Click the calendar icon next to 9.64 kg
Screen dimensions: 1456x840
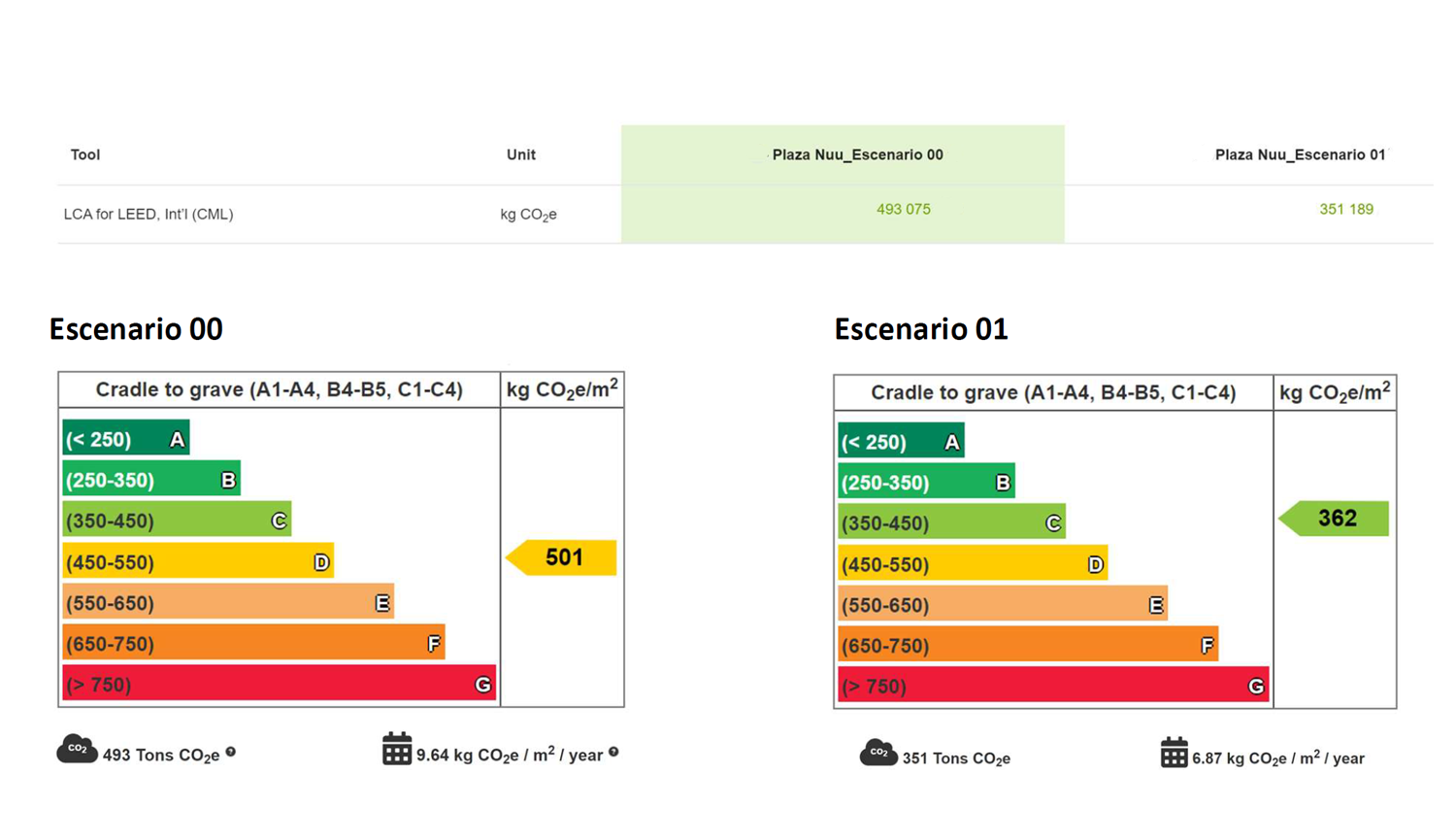[396, 749]
